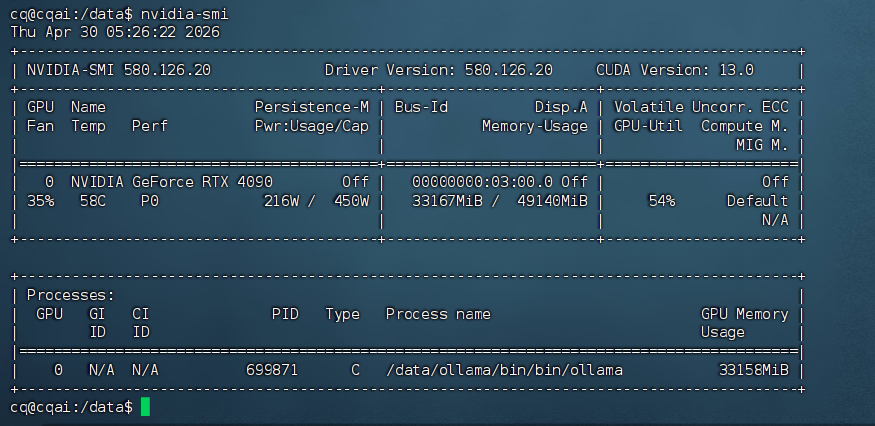The image size is (875, 426).
Task: Click the 54% GPU utilization value
Action: [x=662, y=201]
